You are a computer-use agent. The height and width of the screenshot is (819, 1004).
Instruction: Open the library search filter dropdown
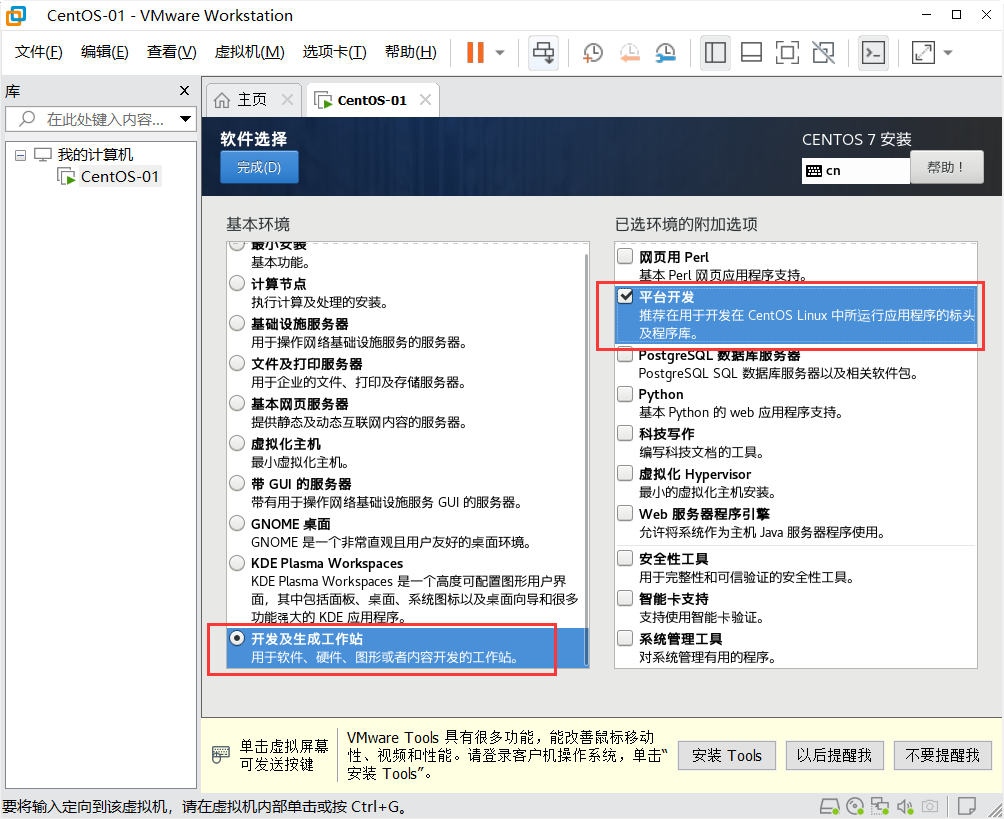click(186, 119)
